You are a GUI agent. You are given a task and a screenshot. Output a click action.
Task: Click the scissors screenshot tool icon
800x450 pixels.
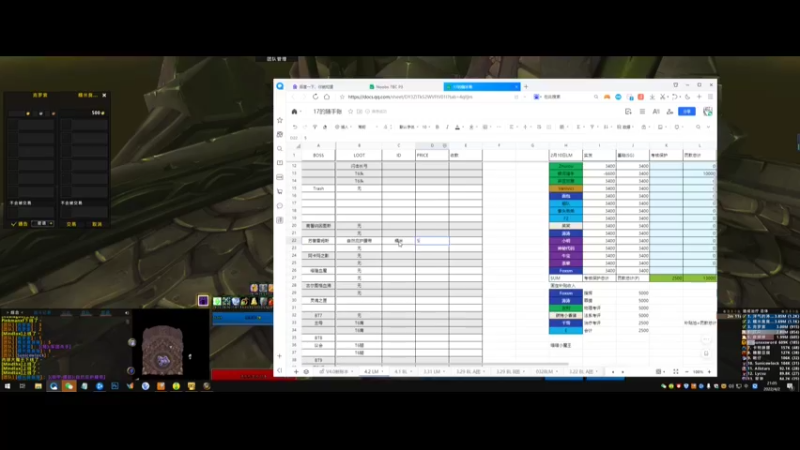pyautogui.click(x=663, y=97)
